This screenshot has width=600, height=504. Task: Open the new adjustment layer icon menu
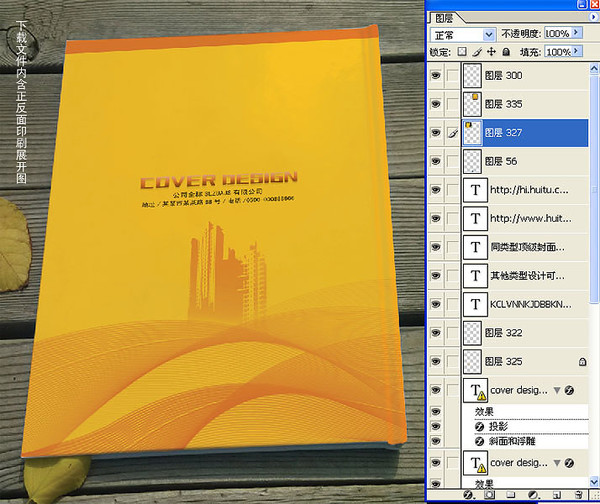(x=533, y=495)
